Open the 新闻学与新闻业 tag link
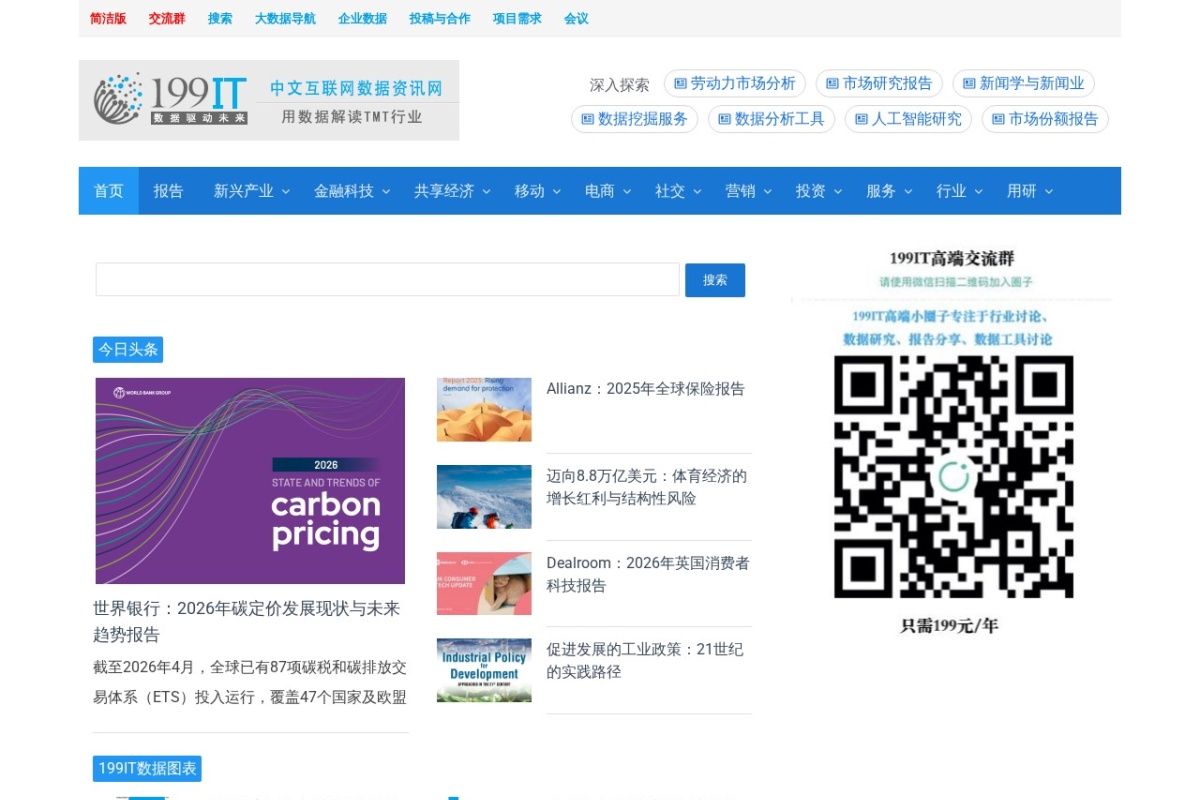 1023,84
